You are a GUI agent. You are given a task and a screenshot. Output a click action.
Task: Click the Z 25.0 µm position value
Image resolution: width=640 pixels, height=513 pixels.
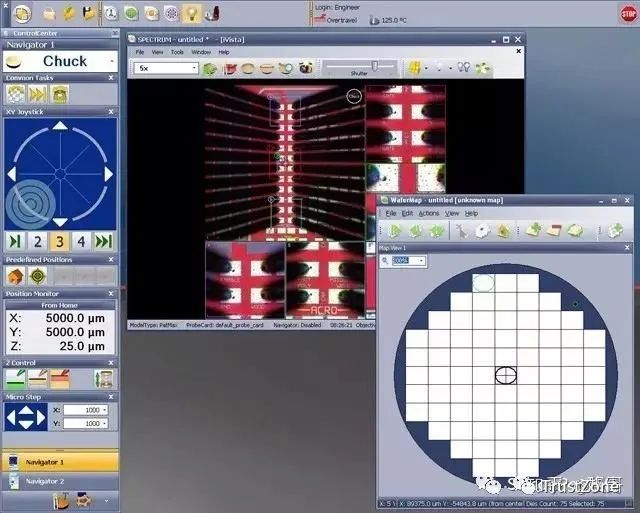82,346
